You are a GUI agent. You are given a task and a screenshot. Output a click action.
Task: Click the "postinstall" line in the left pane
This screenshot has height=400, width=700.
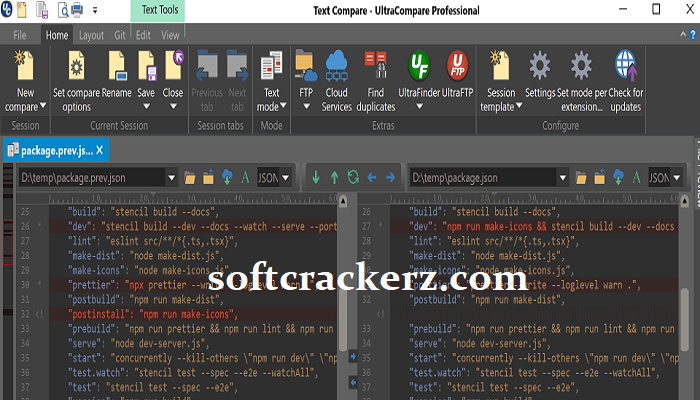click(x=193, y=314)
